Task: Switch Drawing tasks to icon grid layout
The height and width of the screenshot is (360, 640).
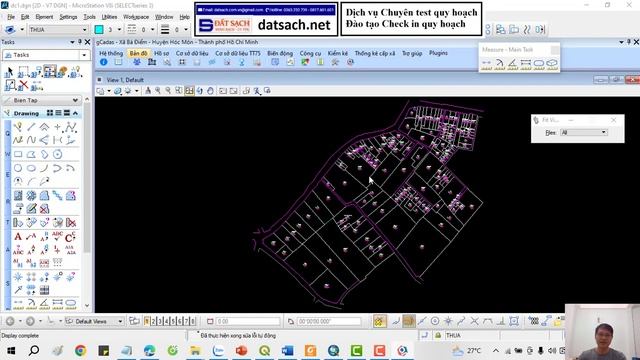Action: [x=50, y=113]
